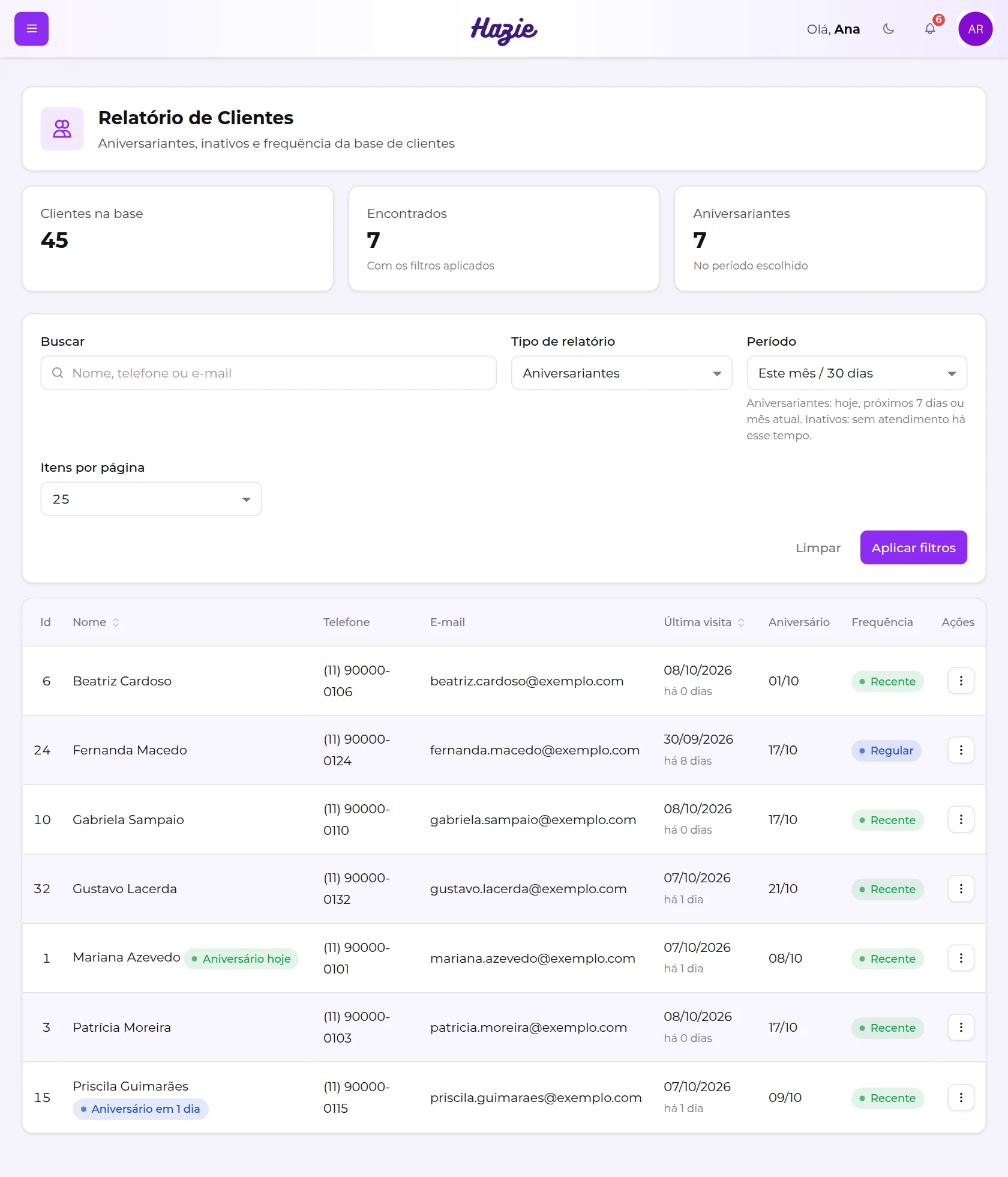Toggle dark mode moon icon
The image size is (1008, 1177).
pyautogui.click(x=889, y=29)
